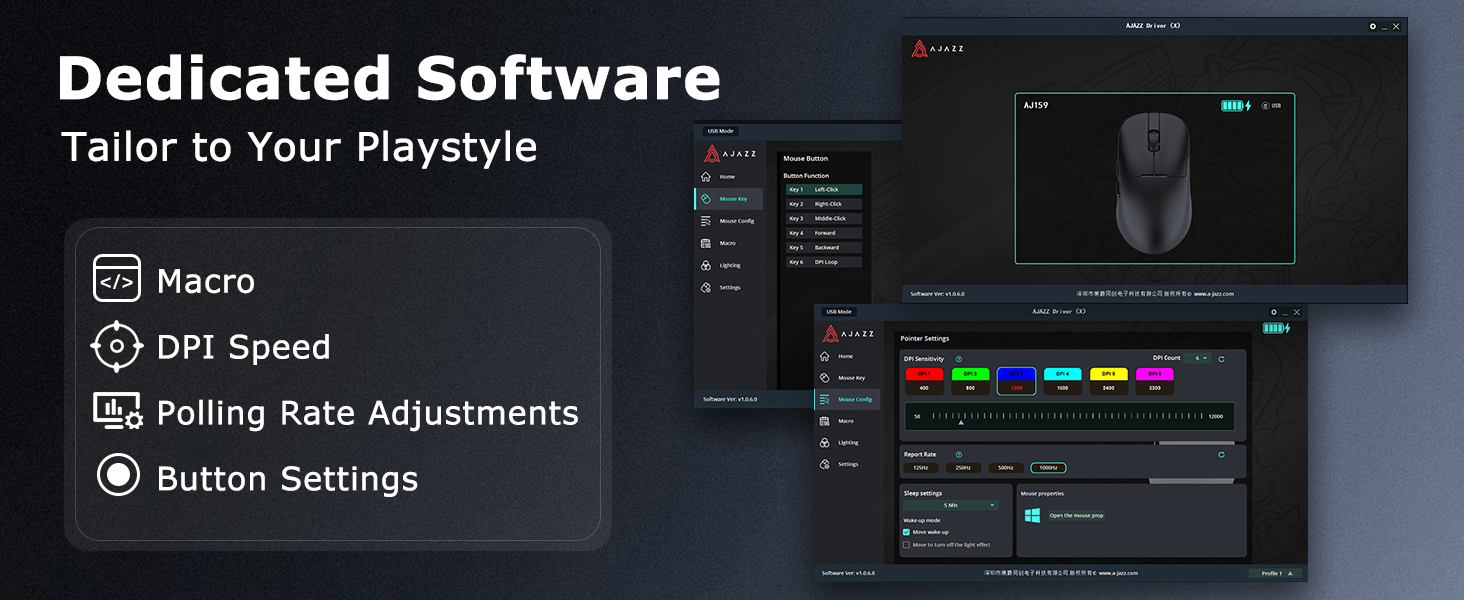
Task: Click AJ159 device name text
Action: click(x=1036, y=105)
